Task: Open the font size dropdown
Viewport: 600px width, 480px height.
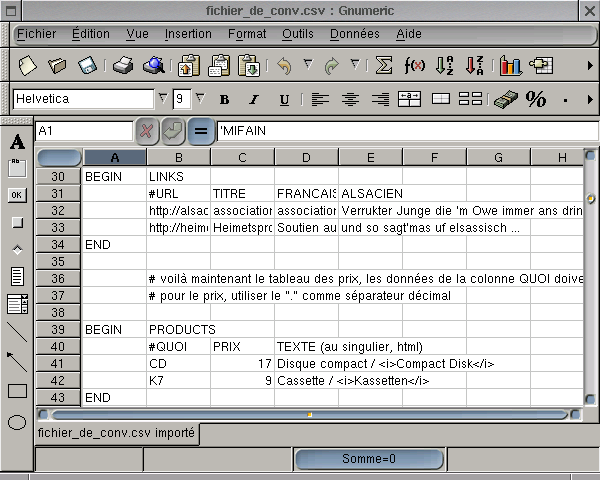Action: pos(199,98)
